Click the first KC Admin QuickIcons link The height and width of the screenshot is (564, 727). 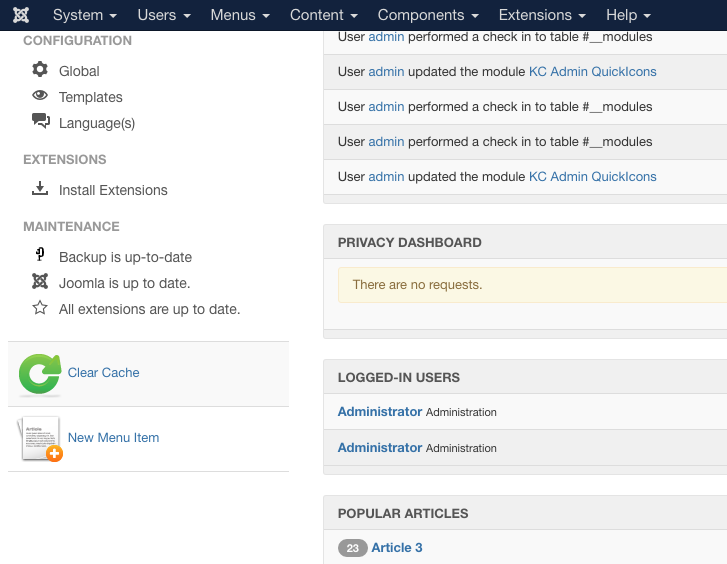(593, 71)
